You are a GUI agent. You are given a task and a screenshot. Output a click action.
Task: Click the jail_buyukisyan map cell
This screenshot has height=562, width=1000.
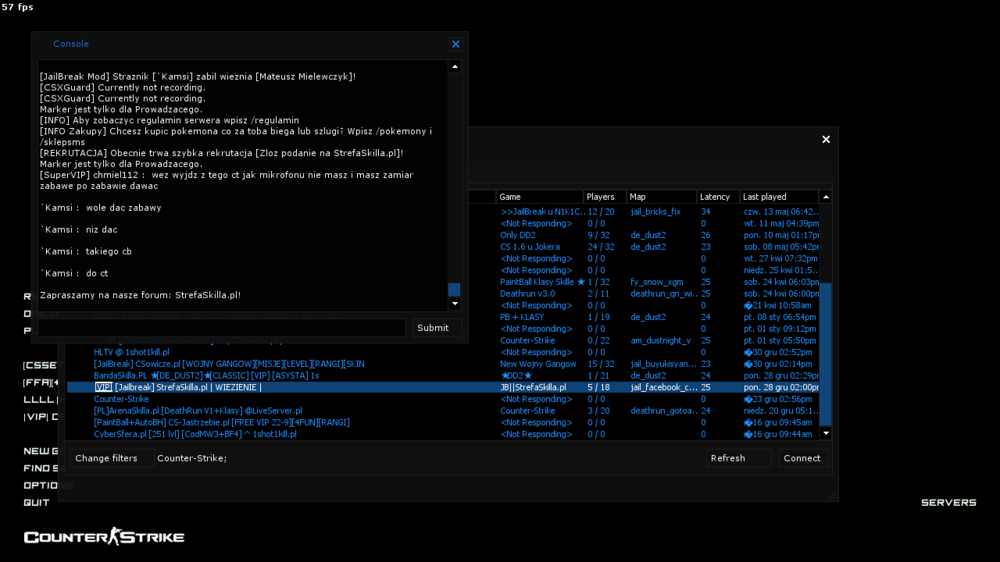point(663,364)
